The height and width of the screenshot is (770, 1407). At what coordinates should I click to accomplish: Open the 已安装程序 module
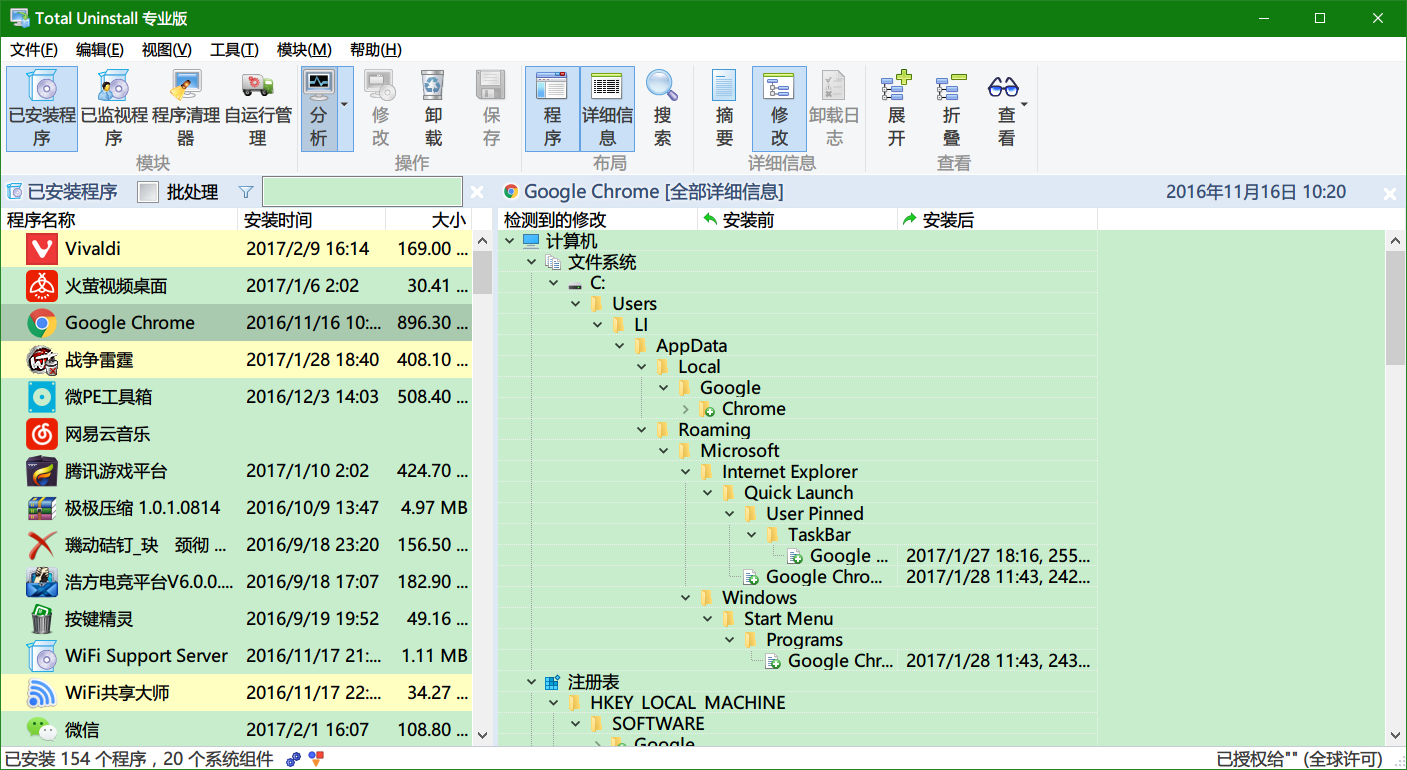[42, 109]
